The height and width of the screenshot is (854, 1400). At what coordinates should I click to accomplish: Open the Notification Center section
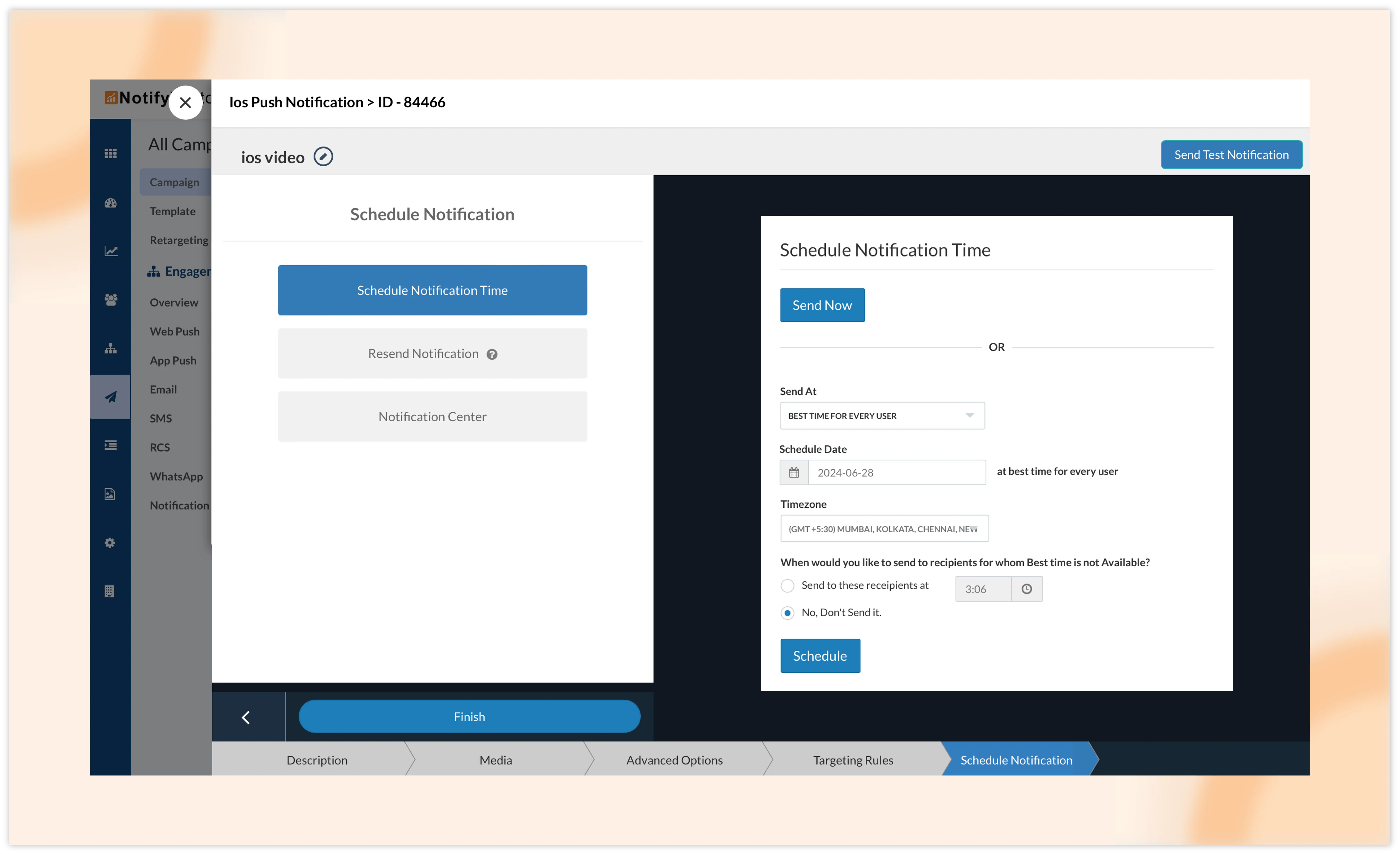(x=432, y=417)
